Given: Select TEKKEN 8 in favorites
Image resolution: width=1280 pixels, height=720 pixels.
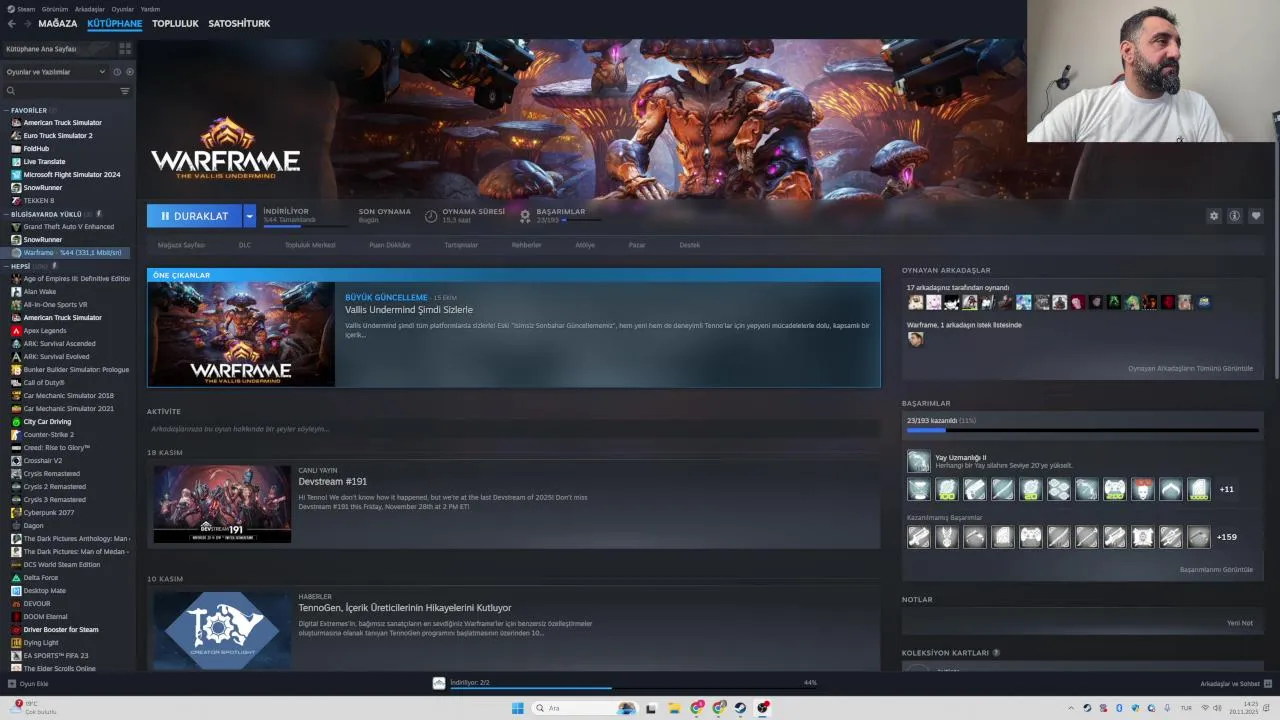Looking at the screenshot, I should (39, 200).
